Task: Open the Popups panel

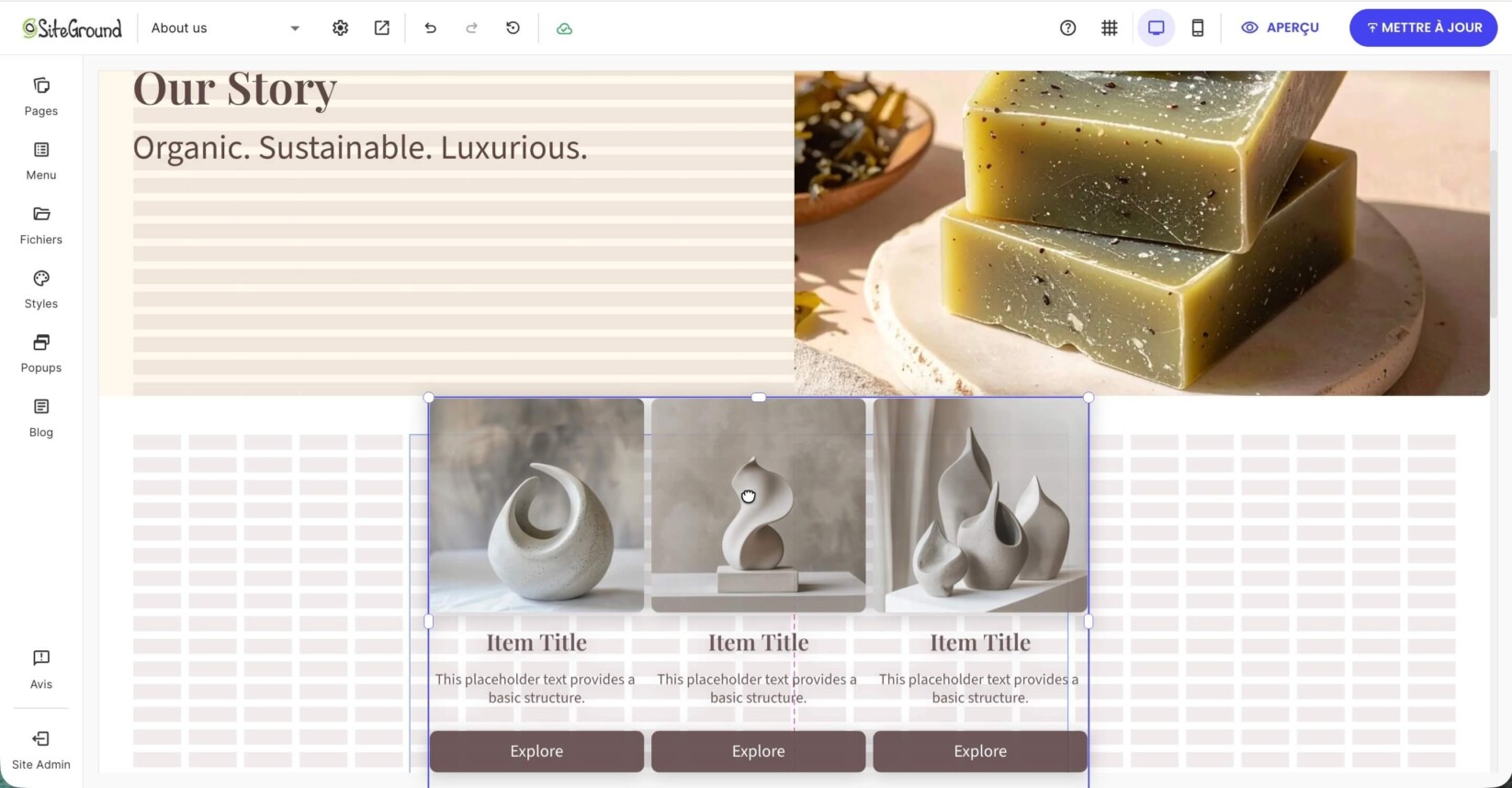Action: 41,355
